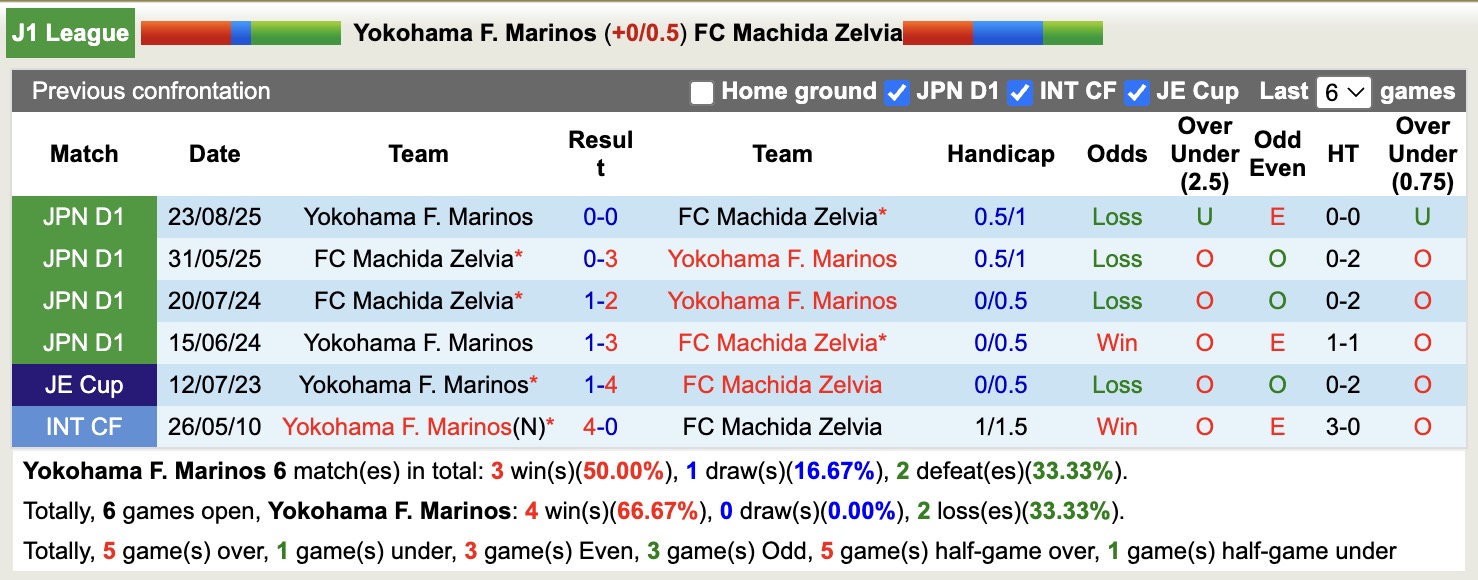This screenshot has width=1478, height=580.
Task: Disable the INT CF filter checkbox
Action: tap(1019, 91)
